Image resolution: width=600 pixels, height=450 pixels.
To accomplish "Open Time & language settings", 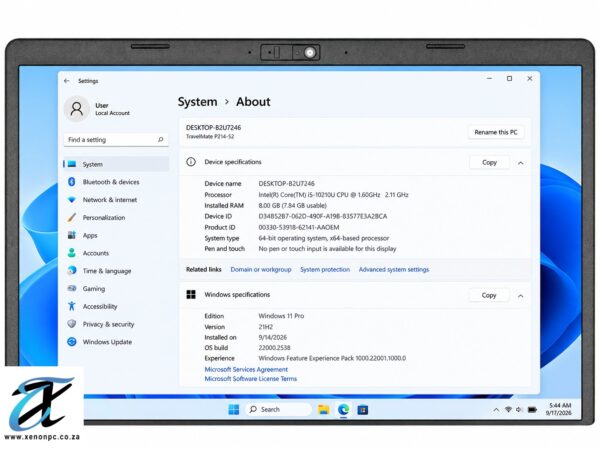I will click(x=116, y=271).
